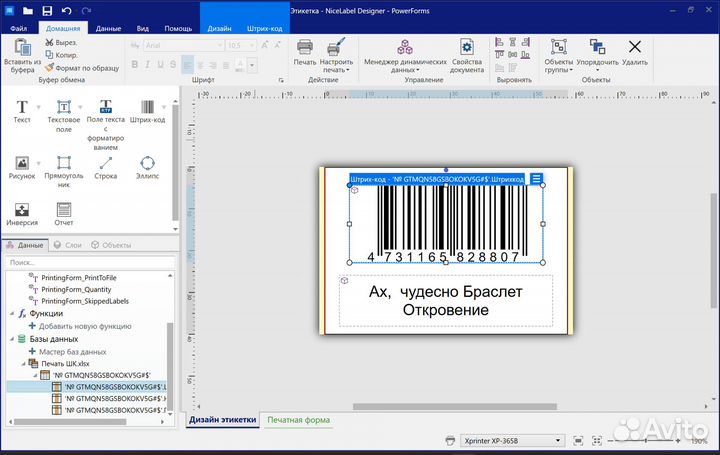Switch to Объекты panel tab
Screen dimensions: 720x455
111,245
